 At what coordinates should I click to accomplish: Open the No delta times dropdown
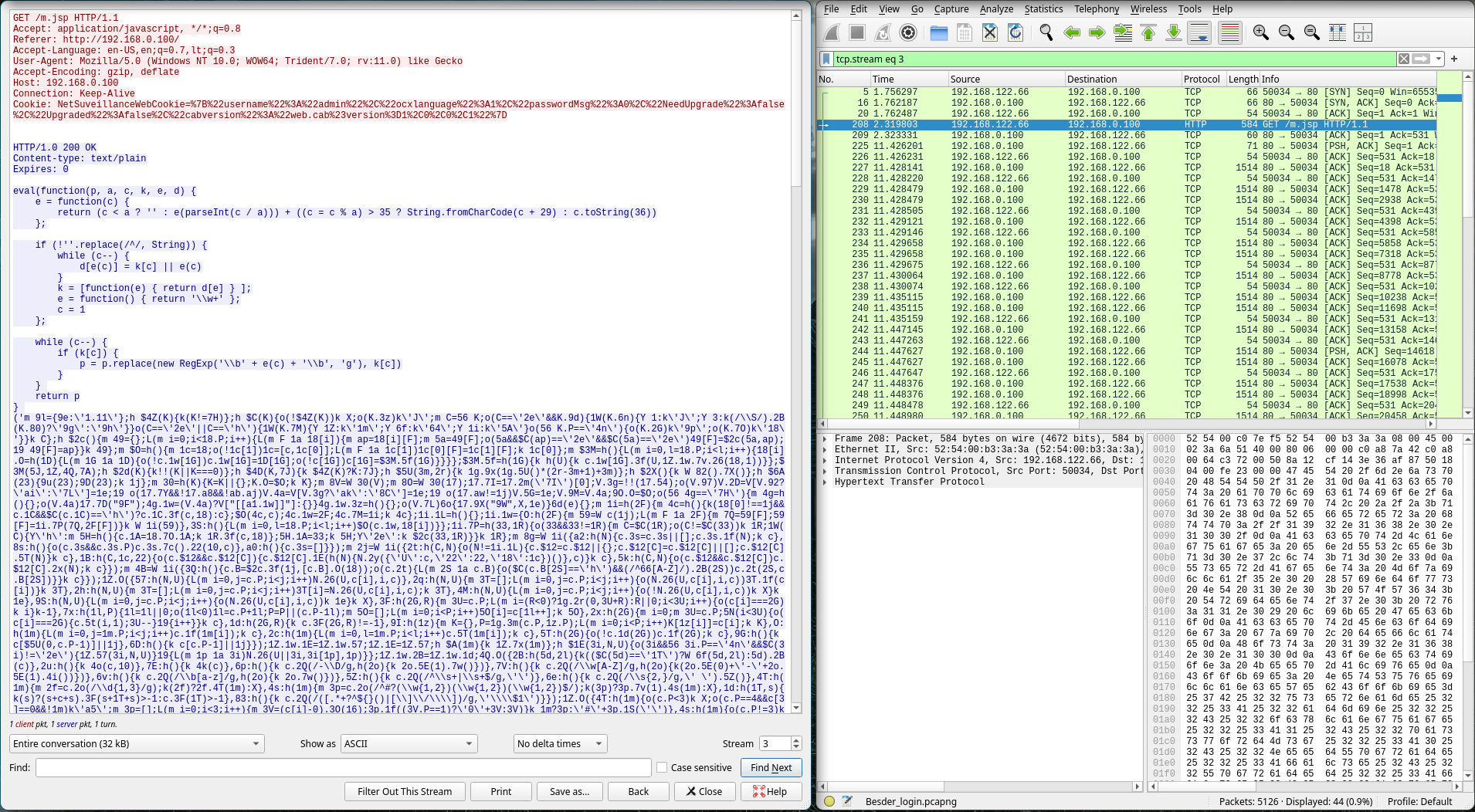click(561, 743)
